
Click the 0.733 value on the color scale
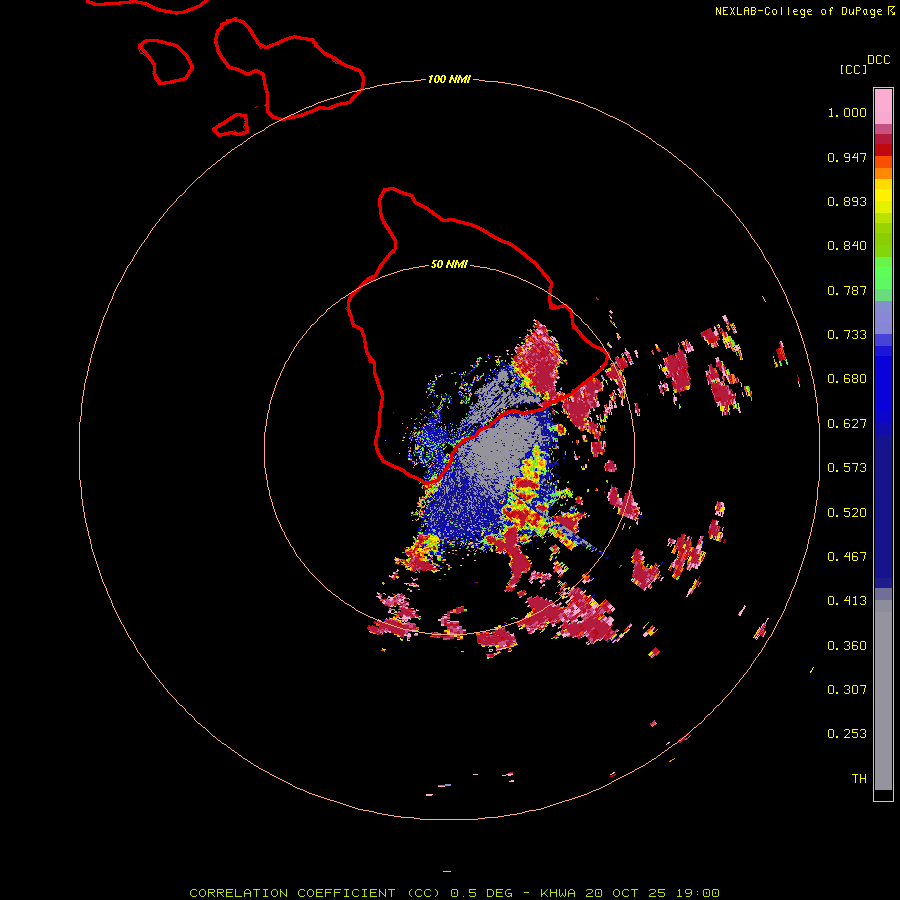[847, 335]
